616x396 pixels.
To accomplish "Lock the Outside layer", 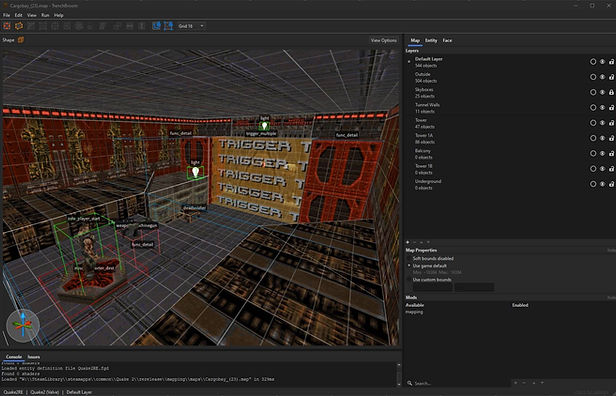I will pyautogui.click(x=612, y=77).
